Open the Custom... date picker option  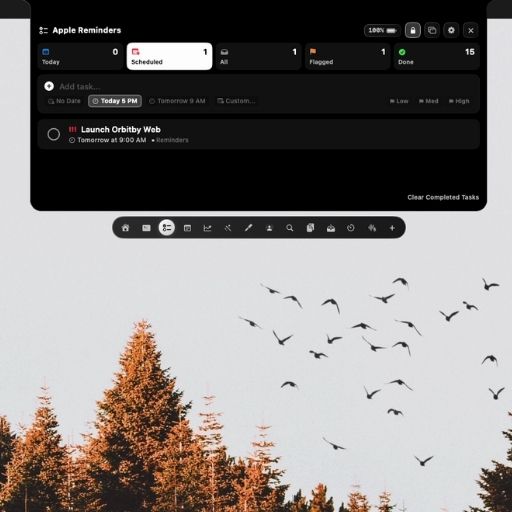(x=236, y=101)
